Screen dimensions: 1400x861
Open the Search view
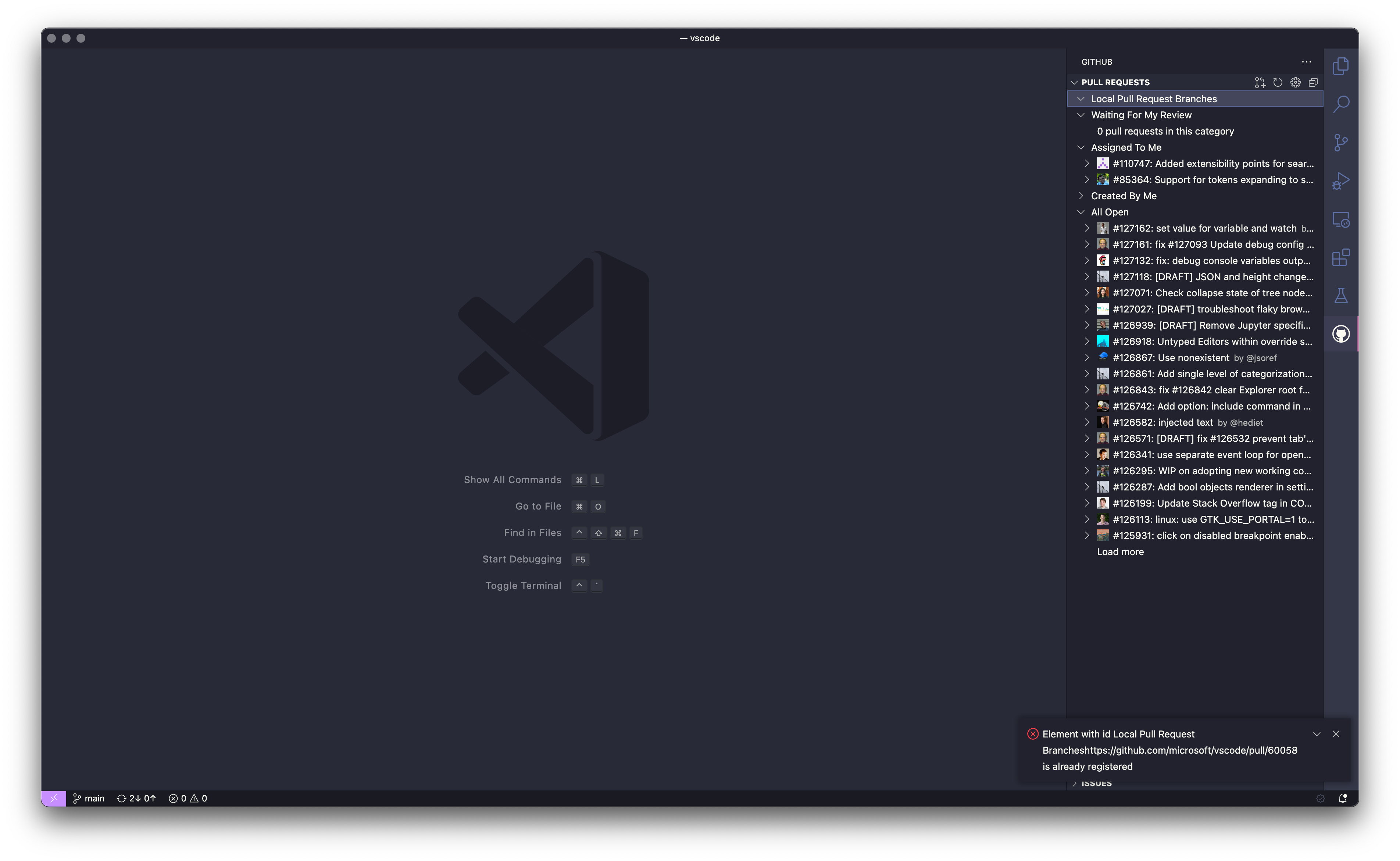1341,104
